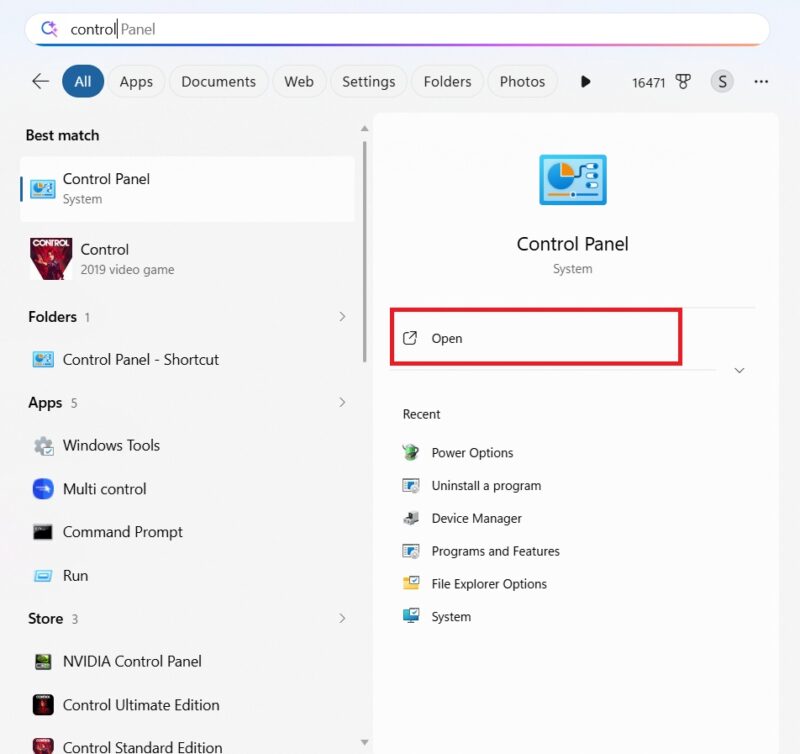Click the search box magnifier icon
800x754 pixels.
coord(49,29)
